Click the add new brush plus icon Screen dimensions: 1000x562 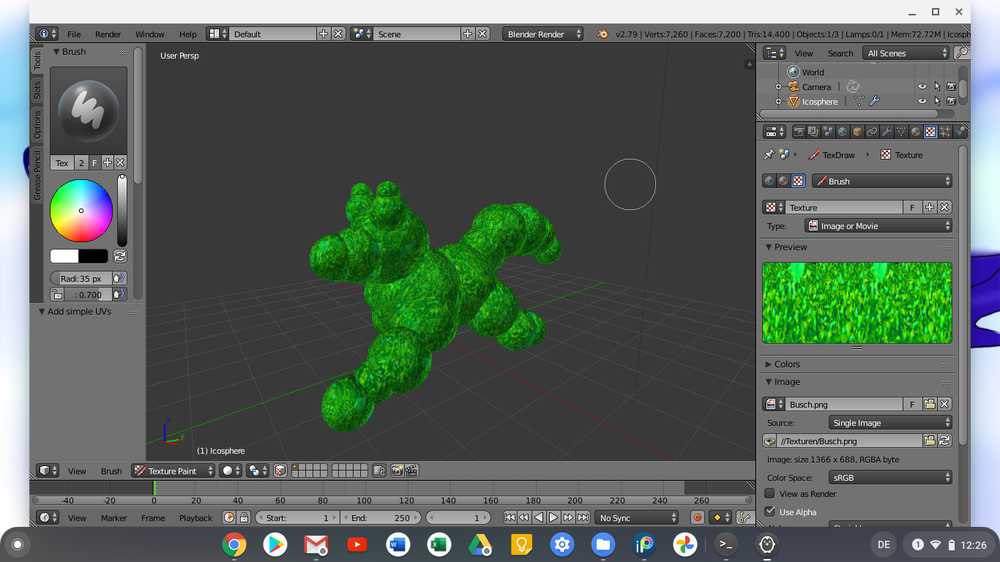point(107,163)
